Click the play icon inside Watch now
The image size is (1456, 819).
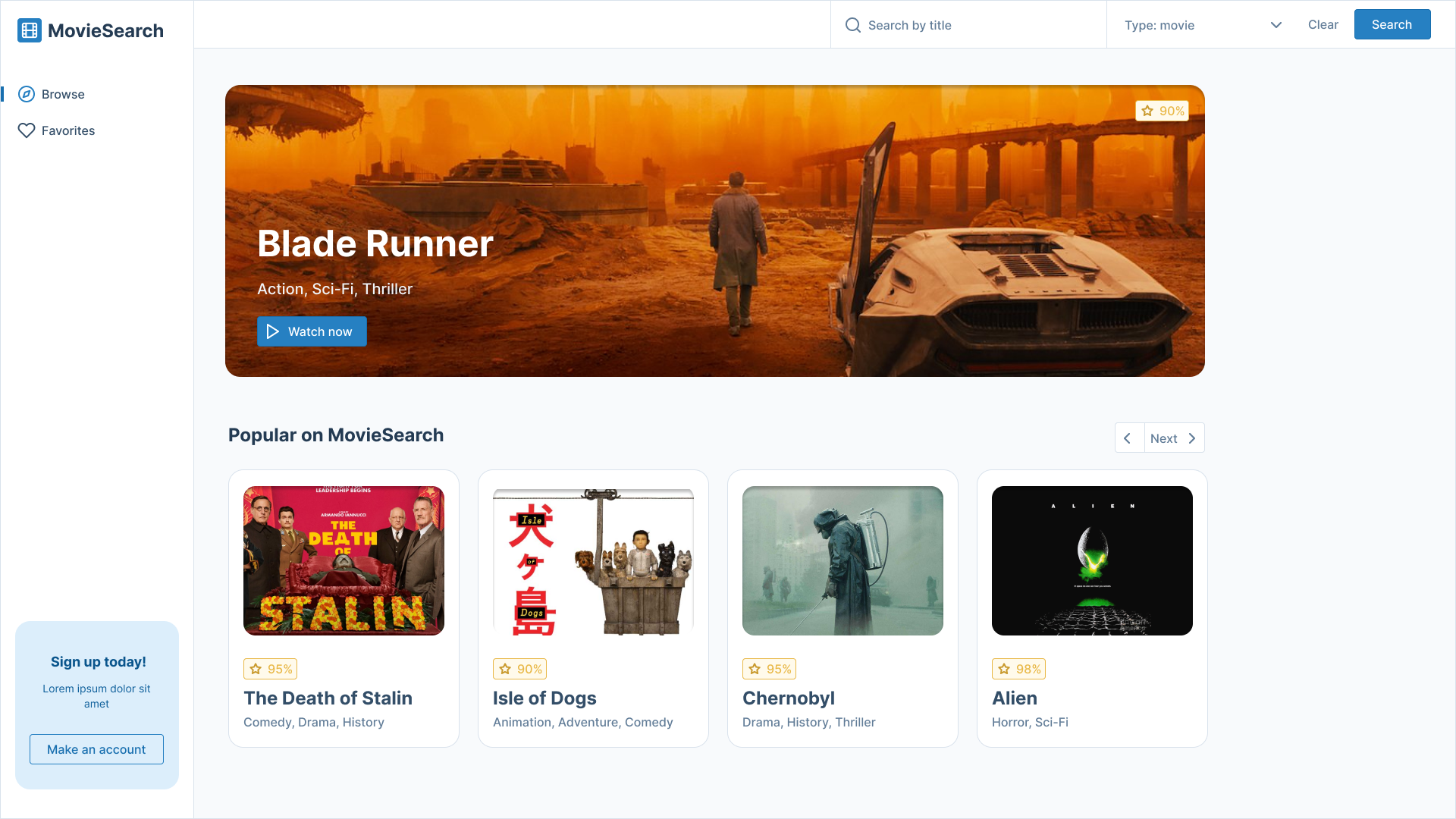(274, 331)
